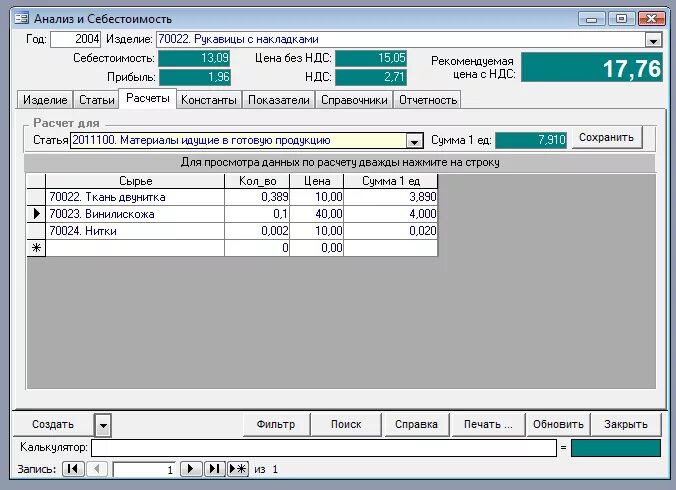Select cell 70022. Ткань двунитка
Image resolution: width=676 pixels, height=490 pixels.
[x=135, y=197]
